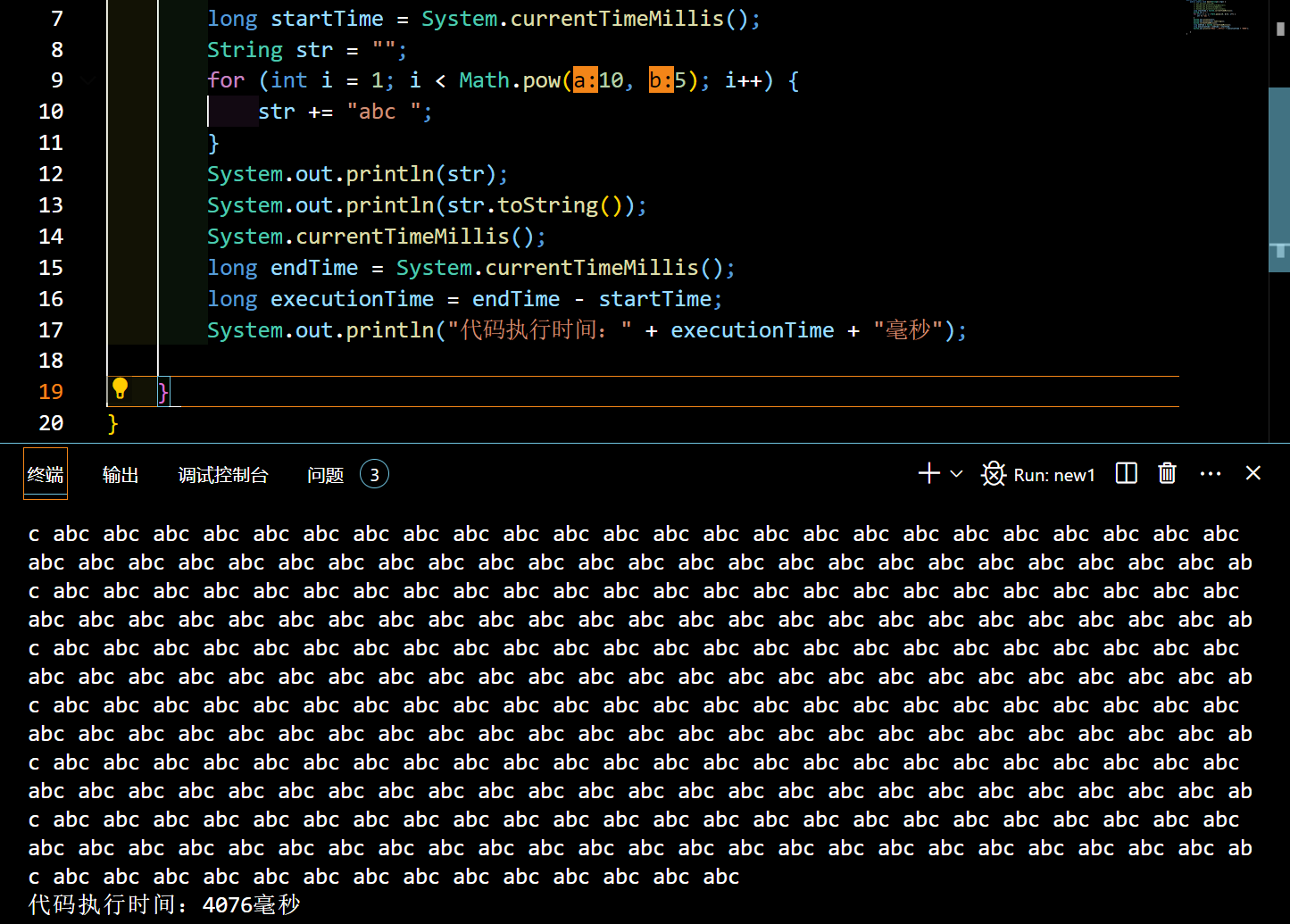1290x924 pixels.
Task: Click System.out.println(str) on line 12
Action: click(357, 174)
